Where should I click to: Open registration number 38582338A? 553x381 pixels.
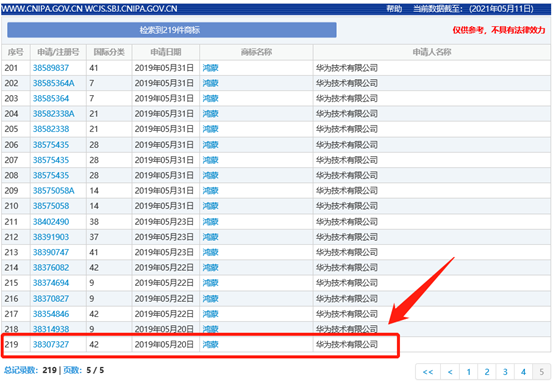coord(54,114)
